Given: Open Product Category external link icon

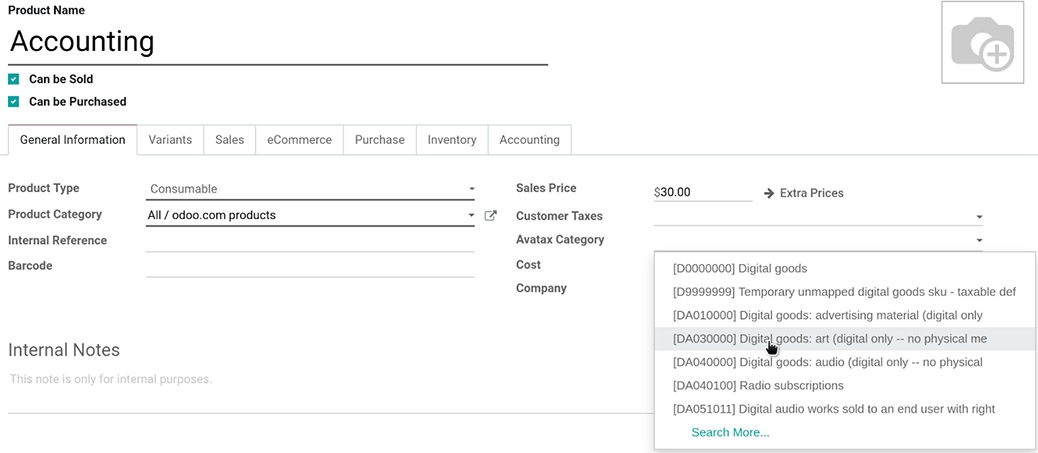Looking at the screenshot, I should (x=490, y=215).
